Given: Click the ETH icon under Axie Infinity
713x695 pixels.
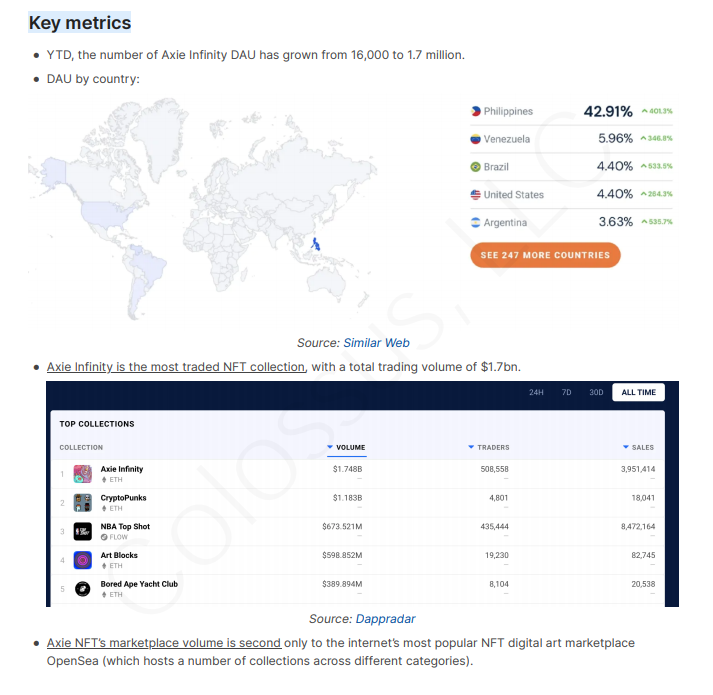Looking at the screenshot, I should tap(104, 479).
